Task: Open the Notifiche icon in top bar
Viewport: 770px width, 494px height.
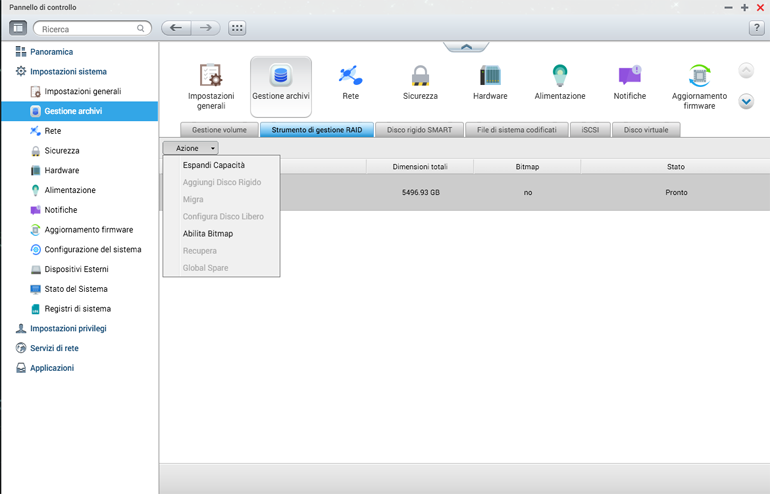Action: click(x=629, y=76)
